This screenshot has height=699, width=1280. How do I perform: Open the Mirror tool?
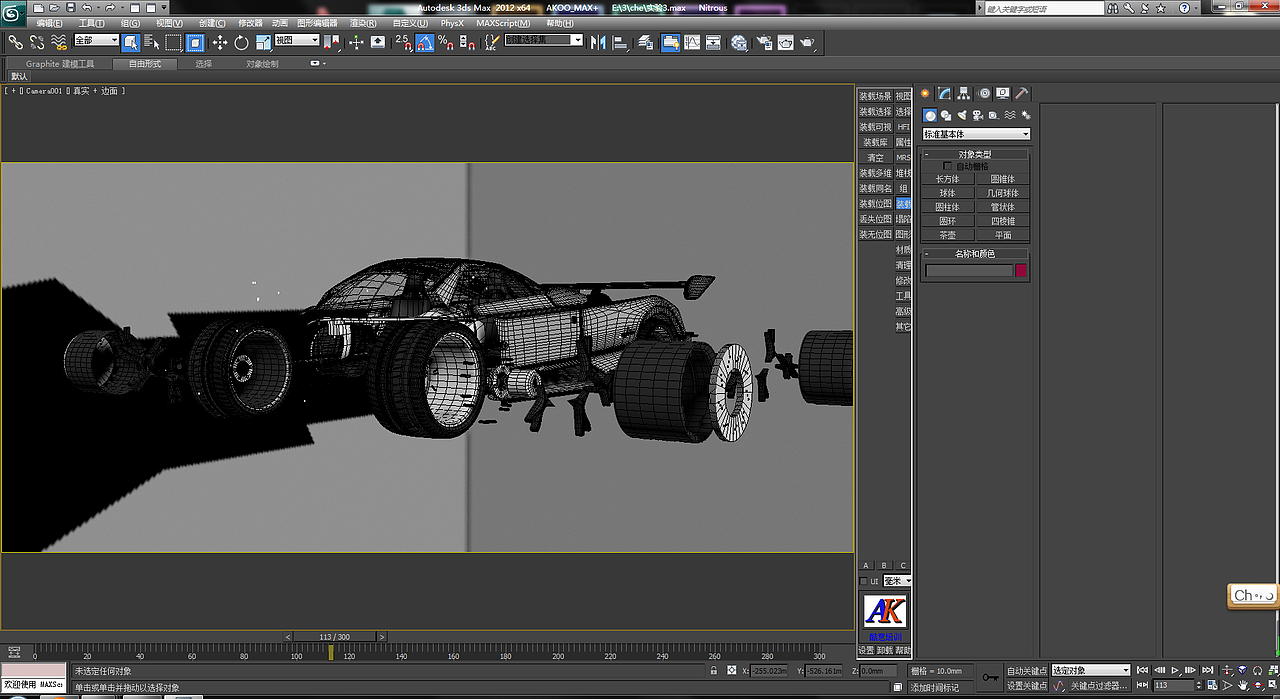[x=598, y=43]
